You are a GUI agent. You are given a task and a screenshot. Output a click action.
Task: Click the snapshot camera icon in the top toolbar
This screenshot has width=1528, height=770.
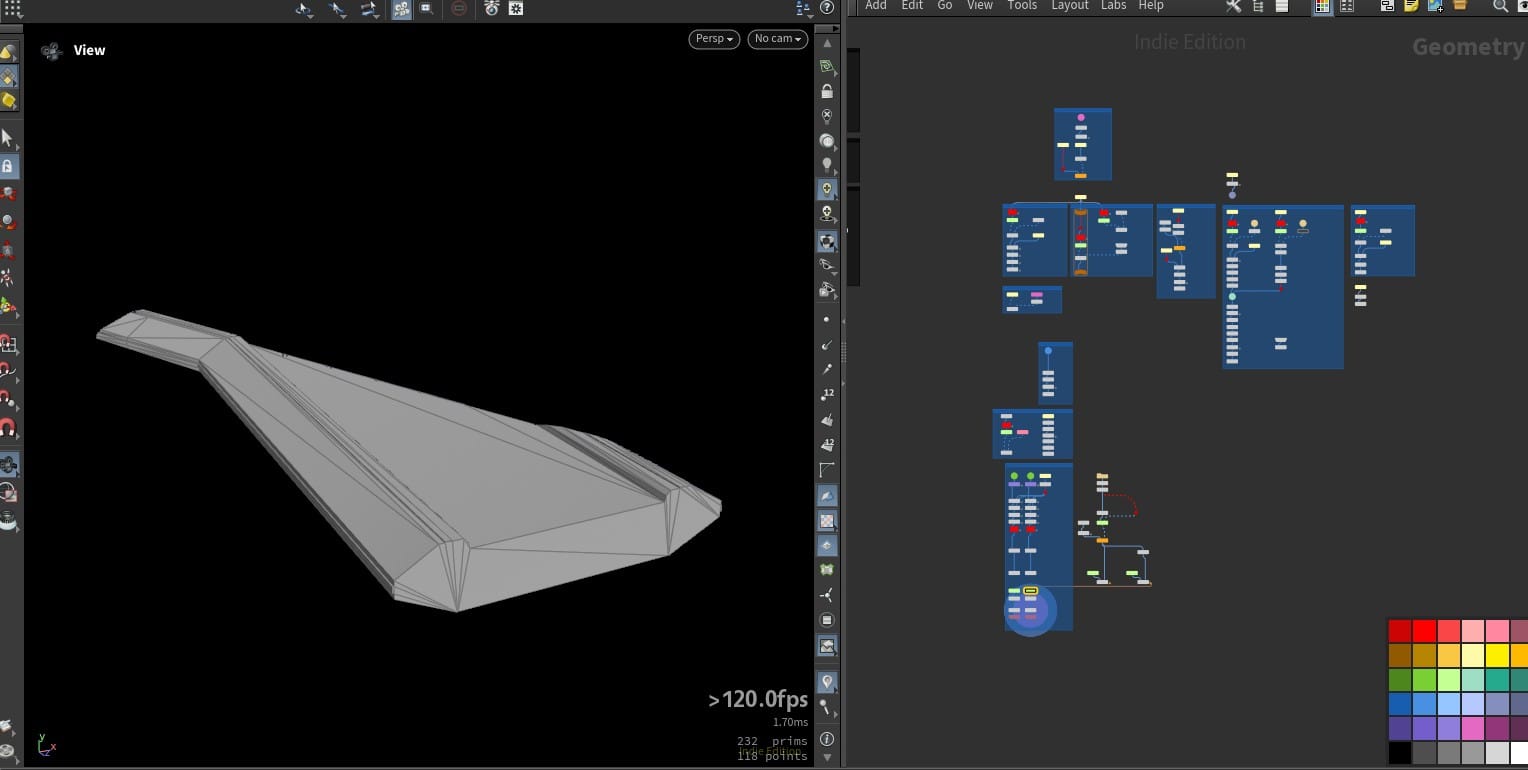point(426,9)
